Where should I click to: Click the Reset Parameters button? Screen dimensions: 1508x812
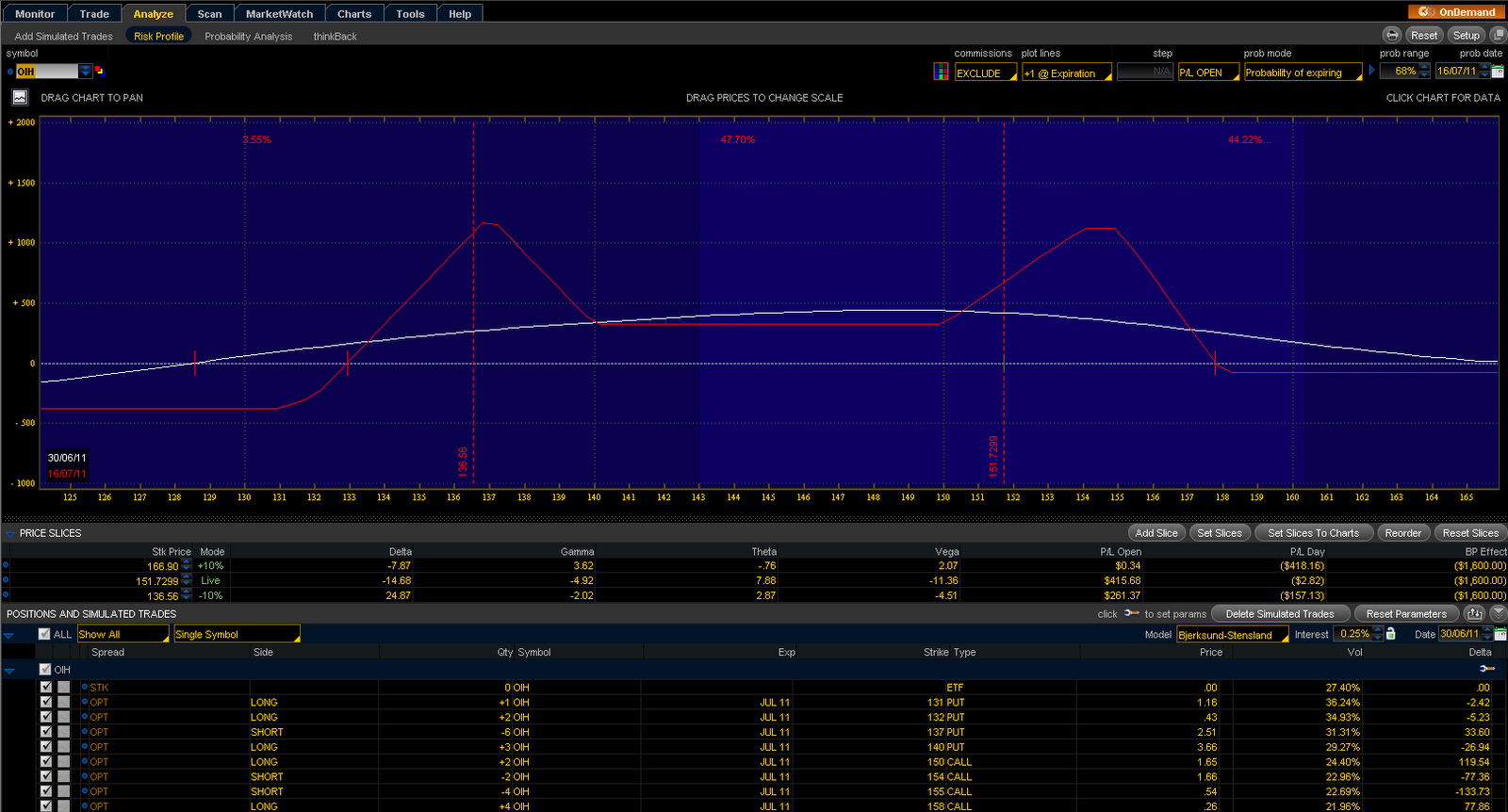point(1406,613)
